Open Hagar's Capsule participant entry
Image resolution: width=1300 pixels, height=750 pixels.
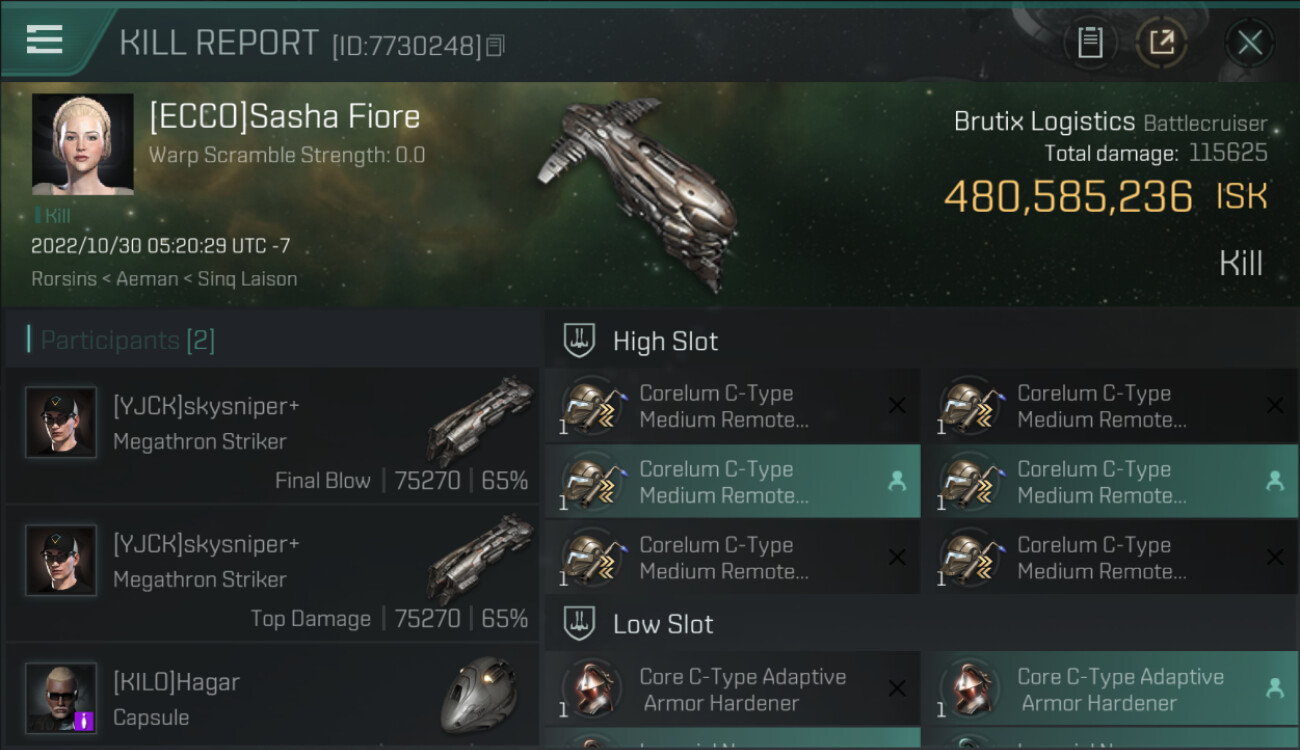[x=272, y=698]
